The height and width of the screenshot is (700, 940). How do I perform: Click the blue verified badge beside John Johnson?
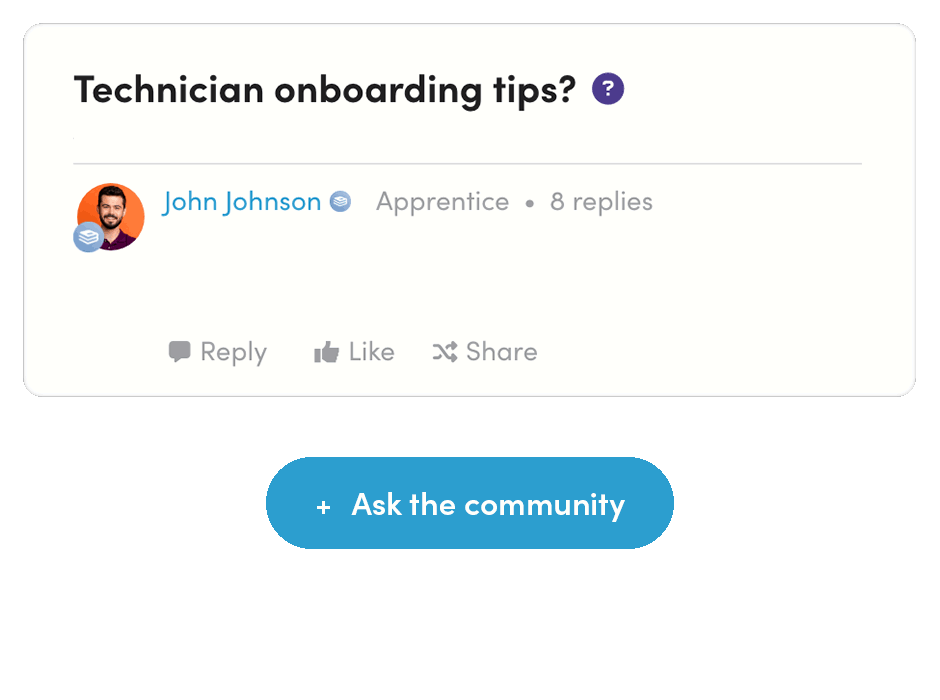coord(339,201)
